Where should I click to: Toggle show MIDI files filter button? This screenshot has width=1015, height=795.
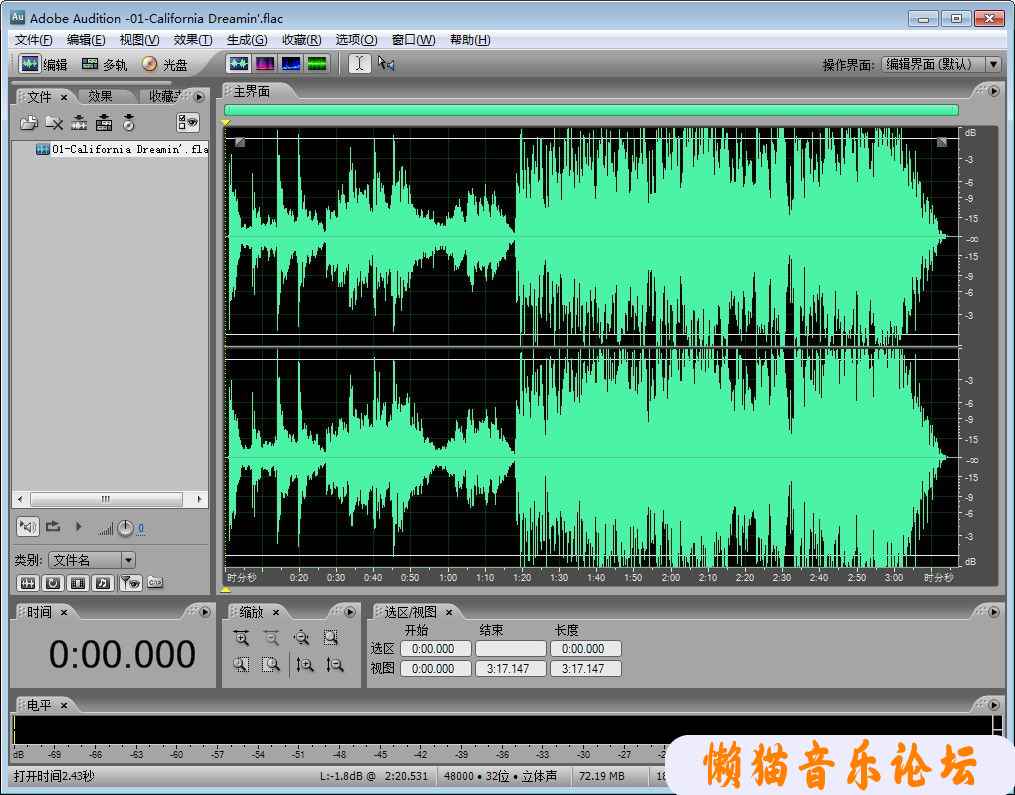(x=104, y=583)
